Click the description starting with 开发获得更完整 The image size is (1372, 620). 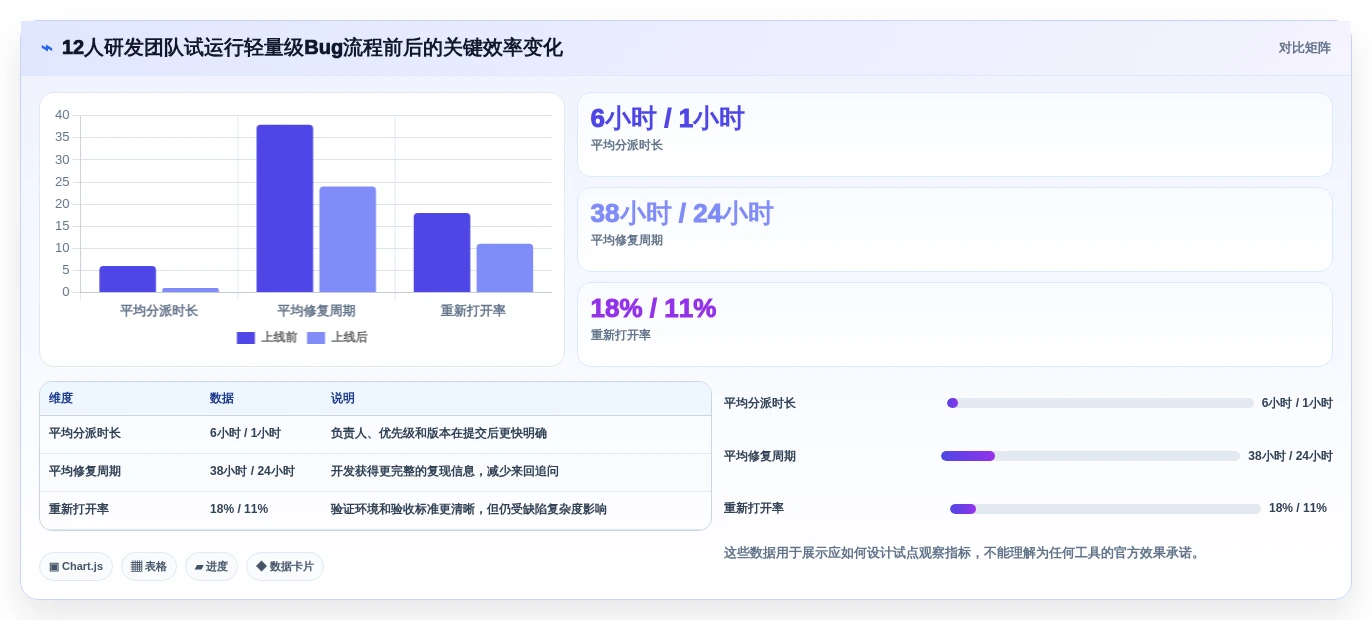click(x=445, y=471)
